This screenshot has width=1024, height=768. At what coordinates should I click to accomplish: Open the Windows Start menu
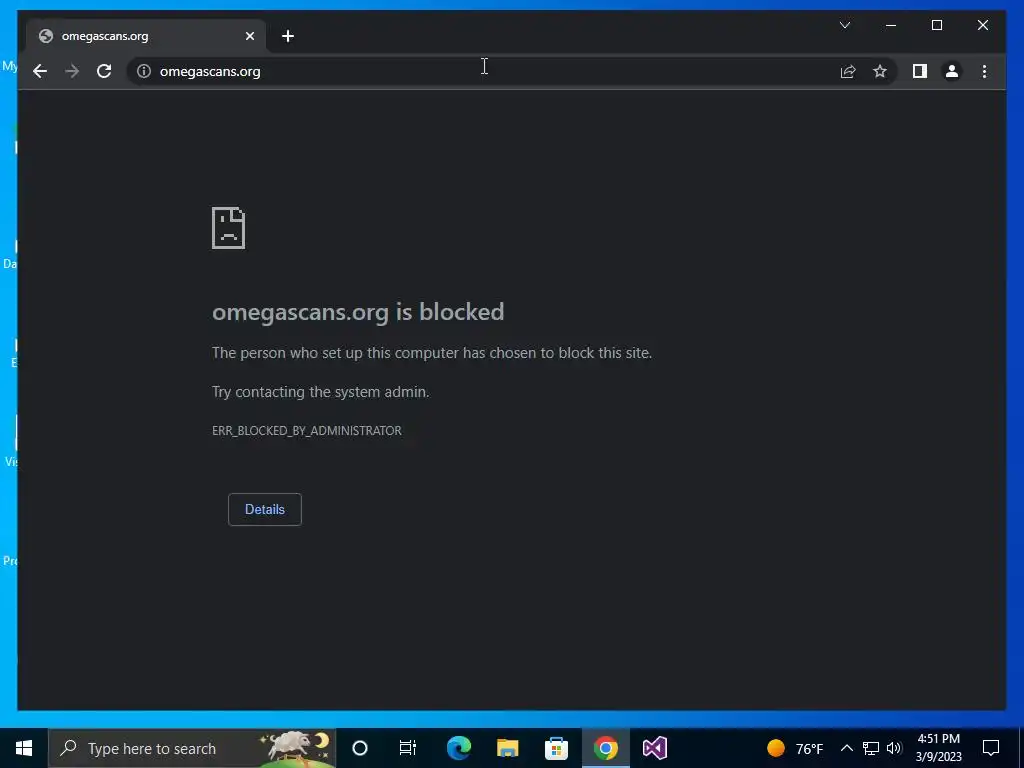pos(24,748)
